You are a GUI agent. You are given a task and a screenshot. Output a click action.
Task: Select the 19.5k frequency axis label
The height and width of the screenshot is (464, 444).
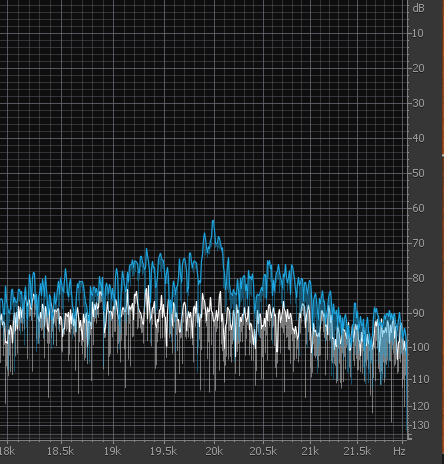(163, 451)
